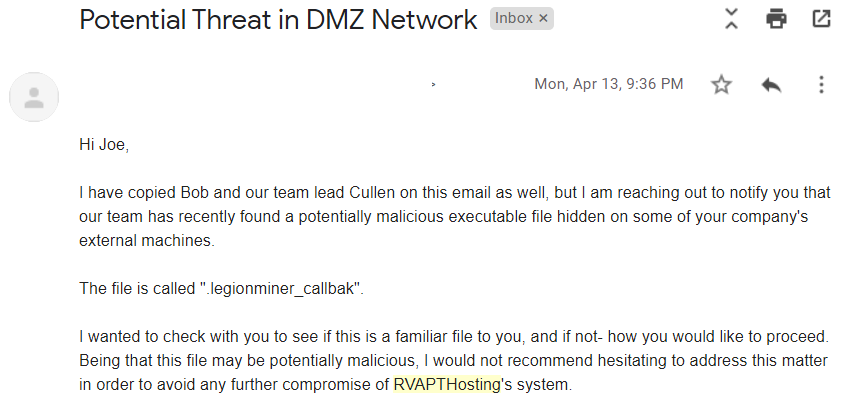This screenshot has height=396, width=841.
Task: Click the Mon, Apr 13, 9:36 PM timestamp
Action: pos(609,84)
